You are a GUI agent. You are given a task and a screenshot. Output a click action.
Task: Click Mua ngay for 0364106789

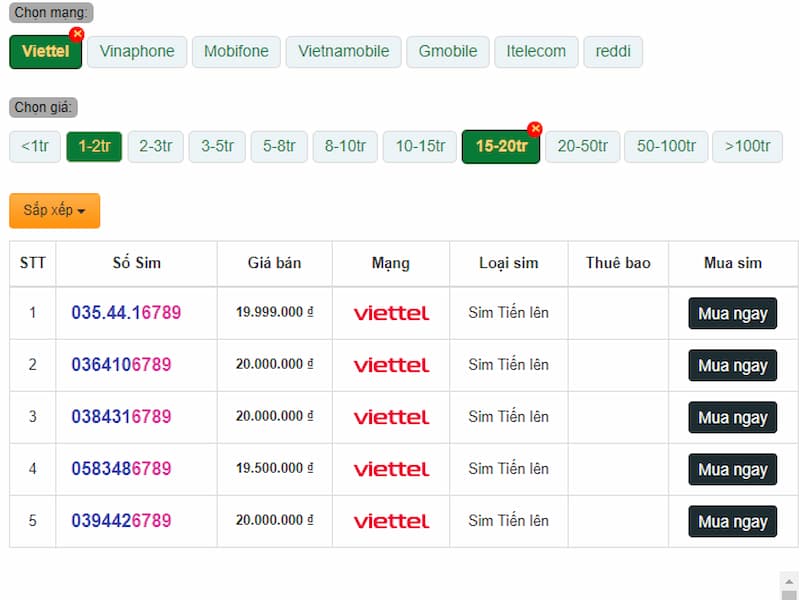tap(733, 365)
